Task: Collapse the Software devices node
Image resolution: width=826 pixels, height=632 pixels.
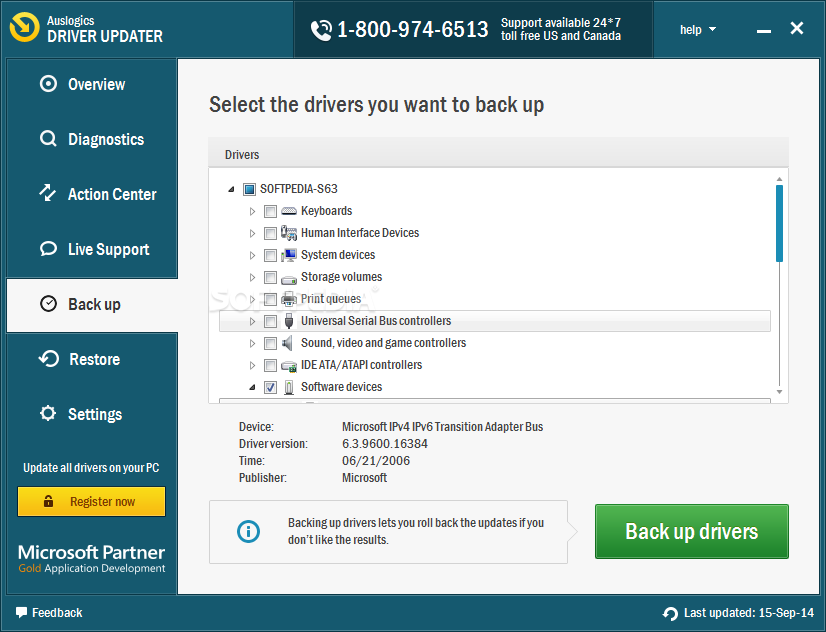Action: tap(252, 388)
